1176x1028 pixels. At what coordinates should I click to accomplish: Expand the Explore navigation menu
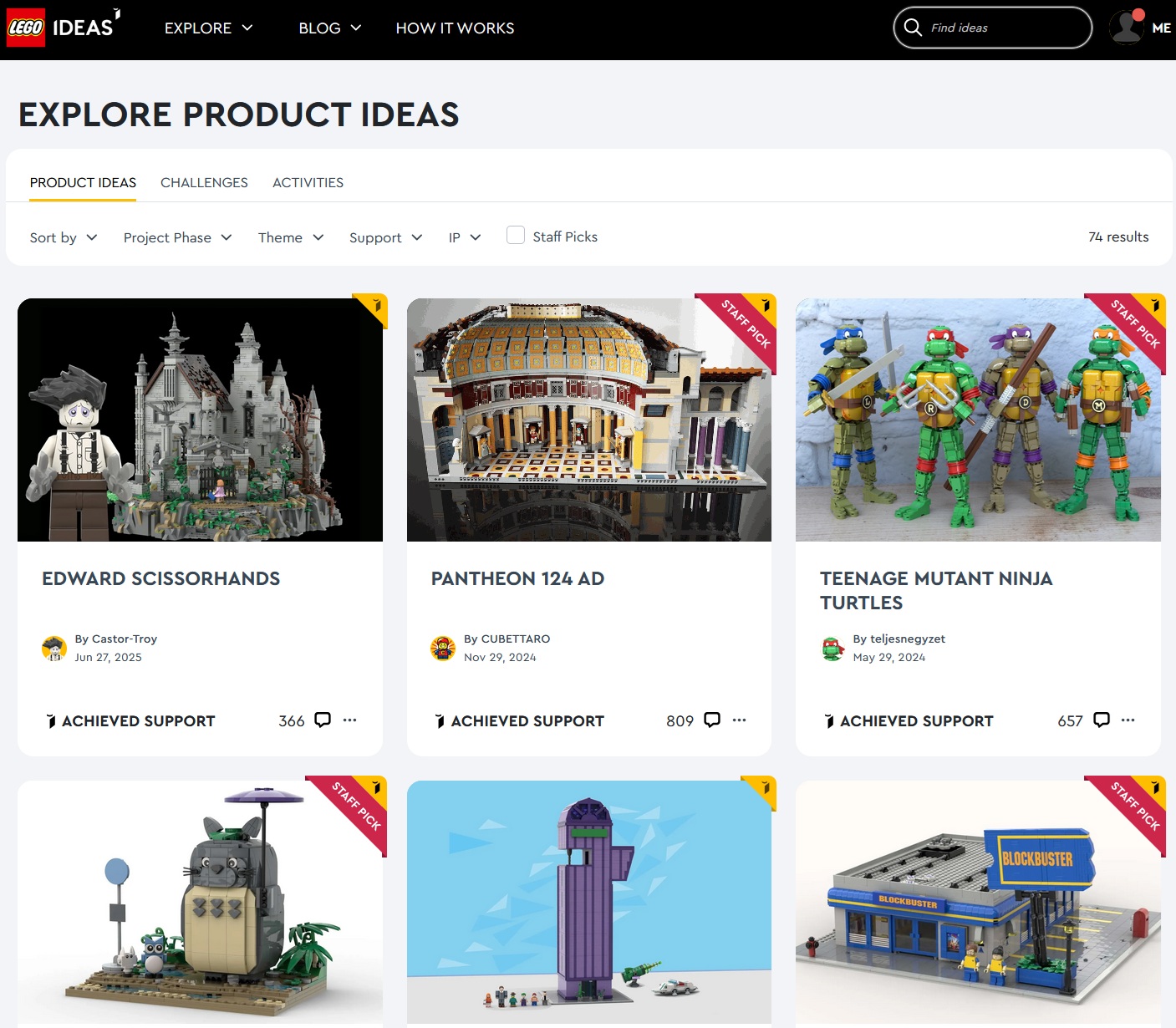tap(209, 28)
